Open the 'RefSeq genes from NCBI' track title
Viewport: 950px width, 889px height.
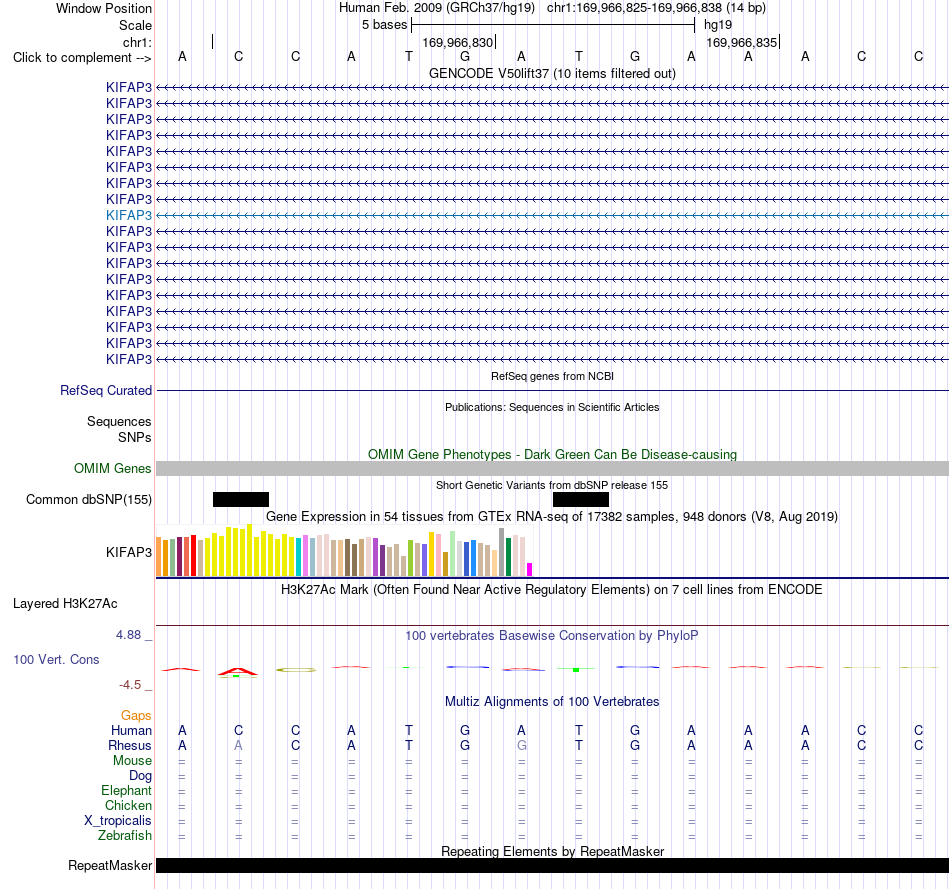(x=552, y=376)
